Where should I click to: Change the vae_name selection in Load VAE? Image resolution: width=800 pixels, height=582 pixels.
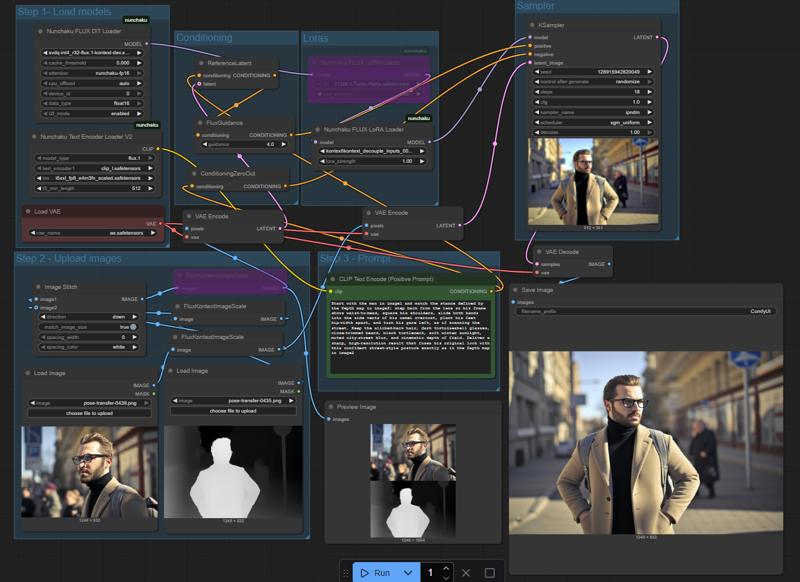click(95, 233)
